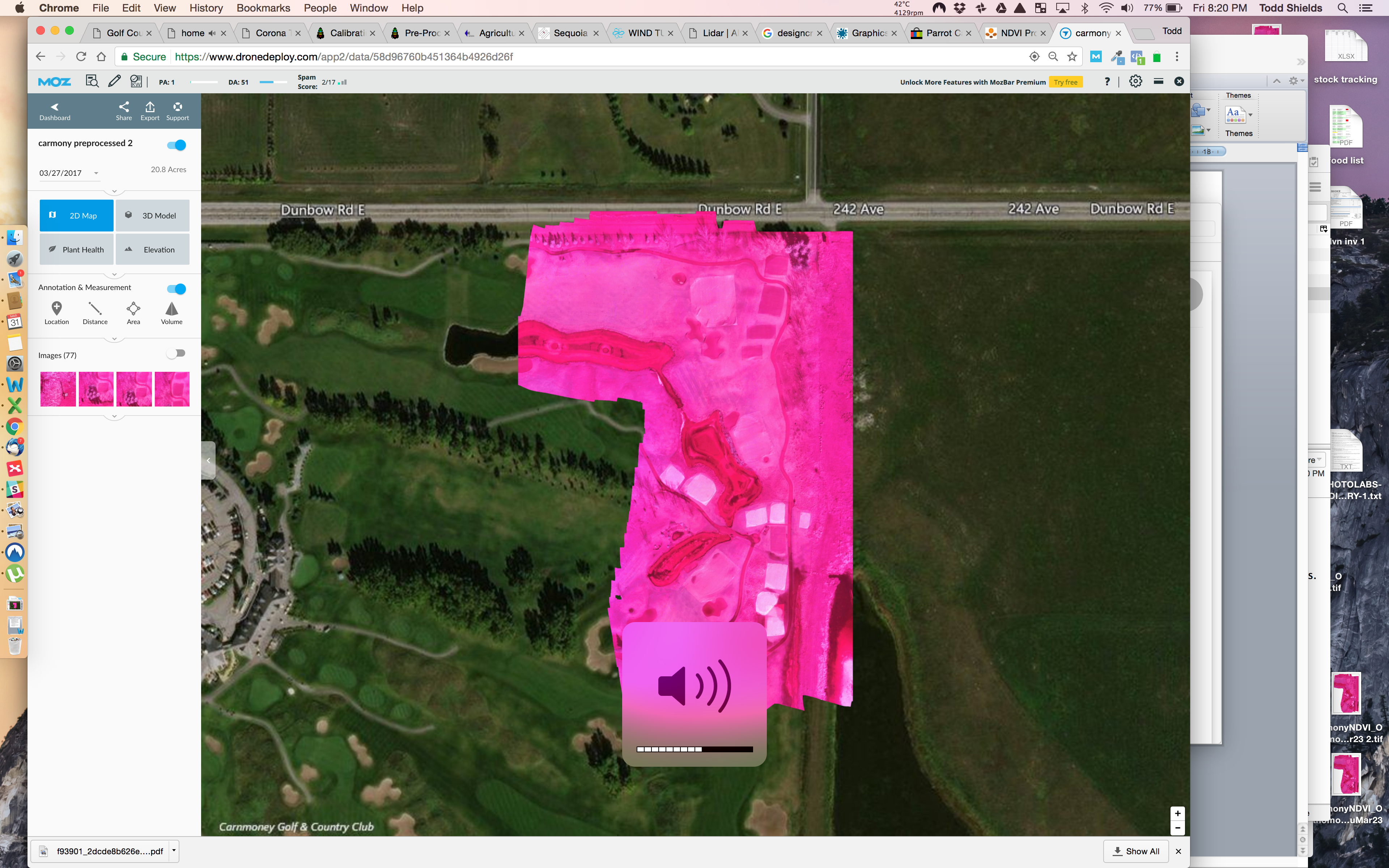This screenshot has height=868, width=1389.
Task: Switch to the NDVI Pro browser tab
Action: [x=1016, y=33]
